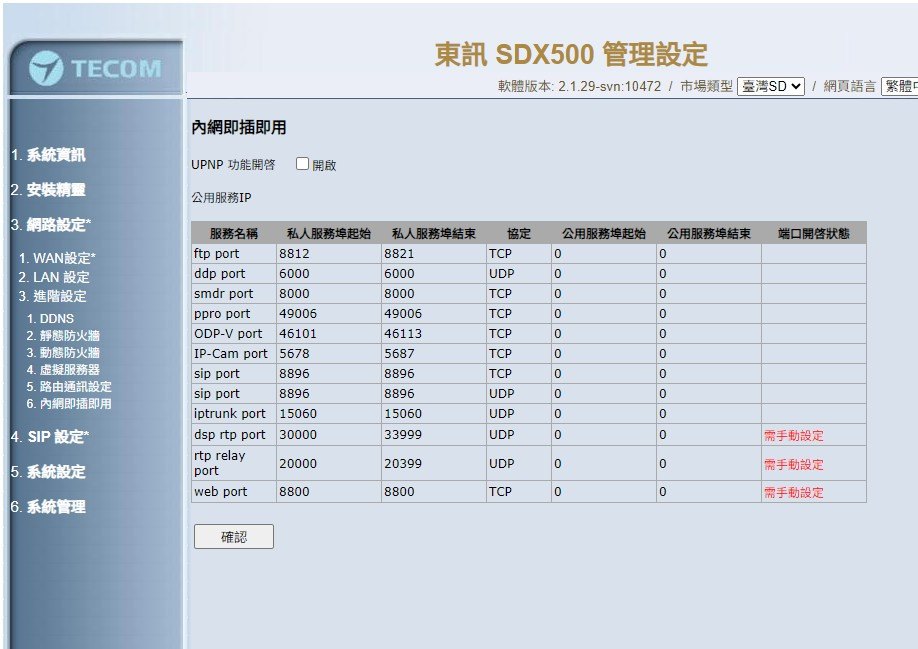Click the 私人服務埠結束 column header
918x649 pixels.
coord(433,233)
